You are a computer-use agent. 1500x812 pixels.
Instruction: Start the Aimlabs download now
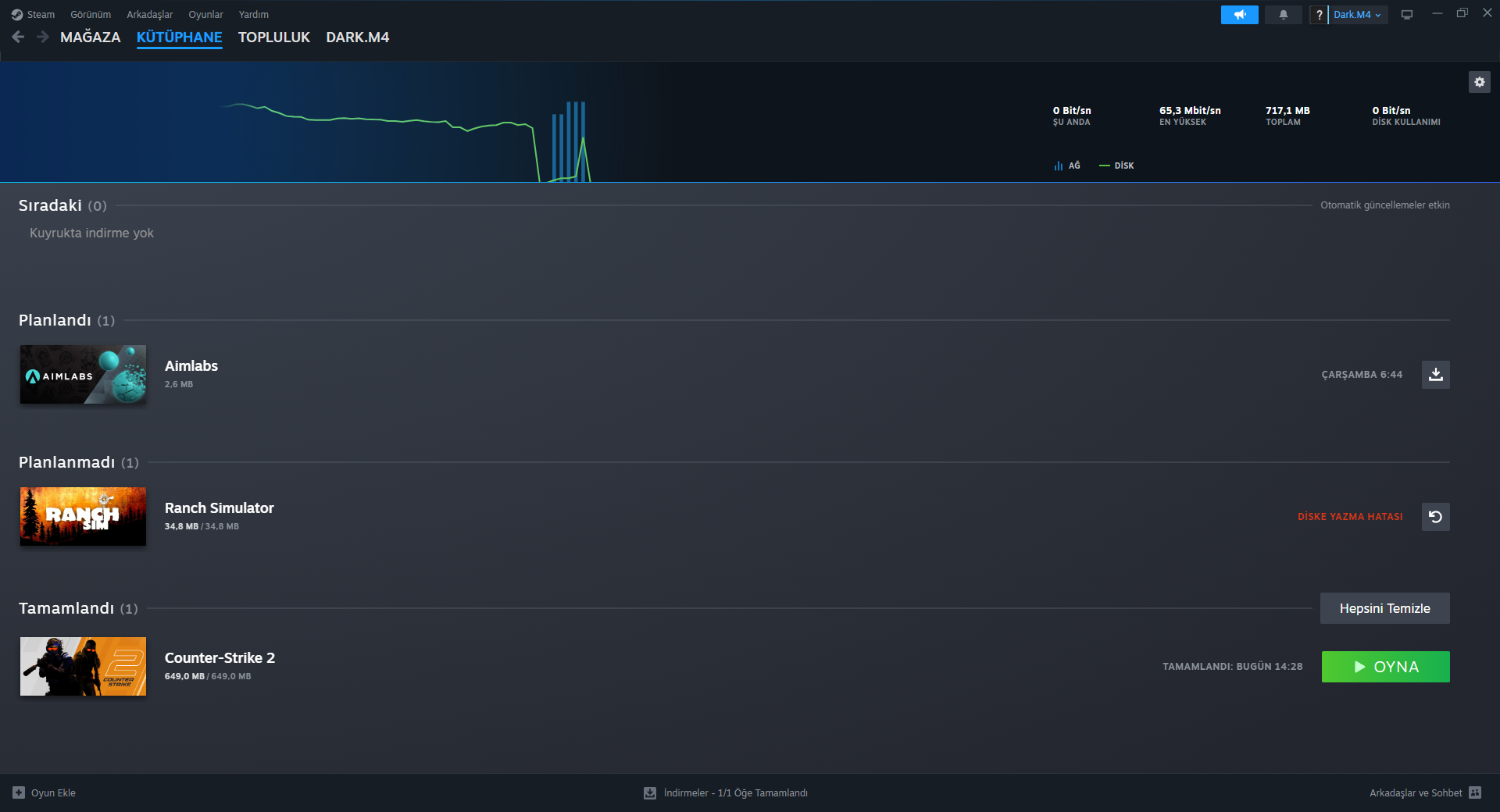pyautogui.click(x=1436, y=375)
